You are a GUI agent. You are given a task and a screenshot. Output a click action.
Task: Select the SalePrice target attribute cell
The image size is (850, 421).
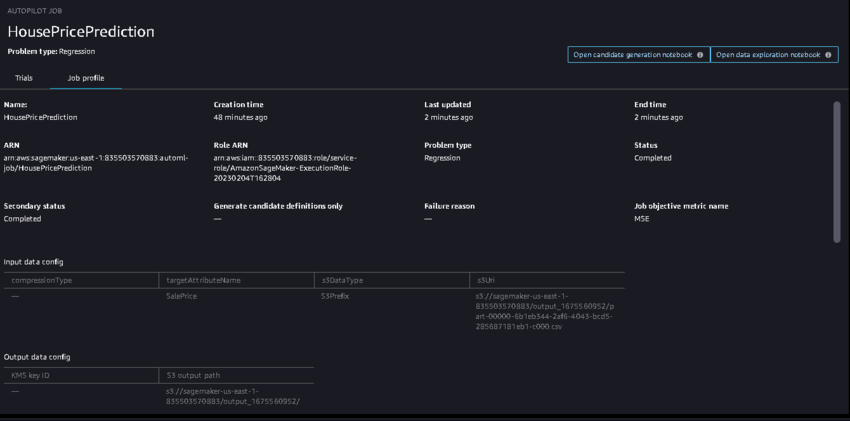pos(182,296)
